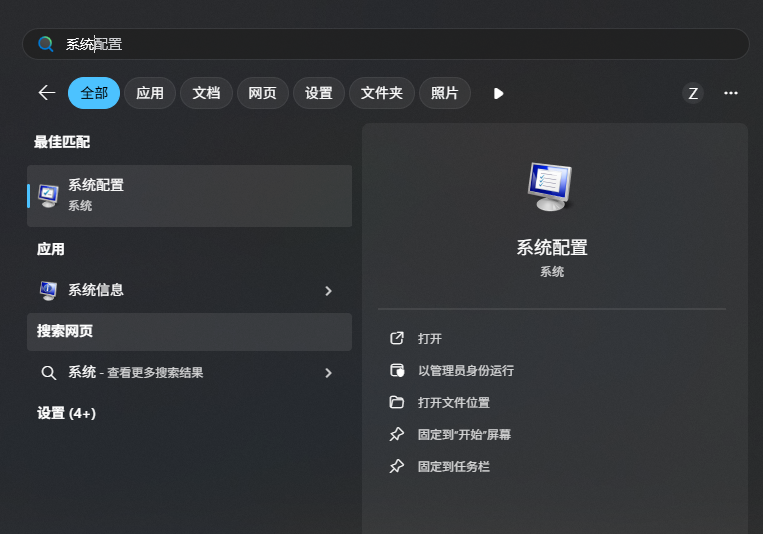Click the search magnifier icon in search box

pos(45,44)
